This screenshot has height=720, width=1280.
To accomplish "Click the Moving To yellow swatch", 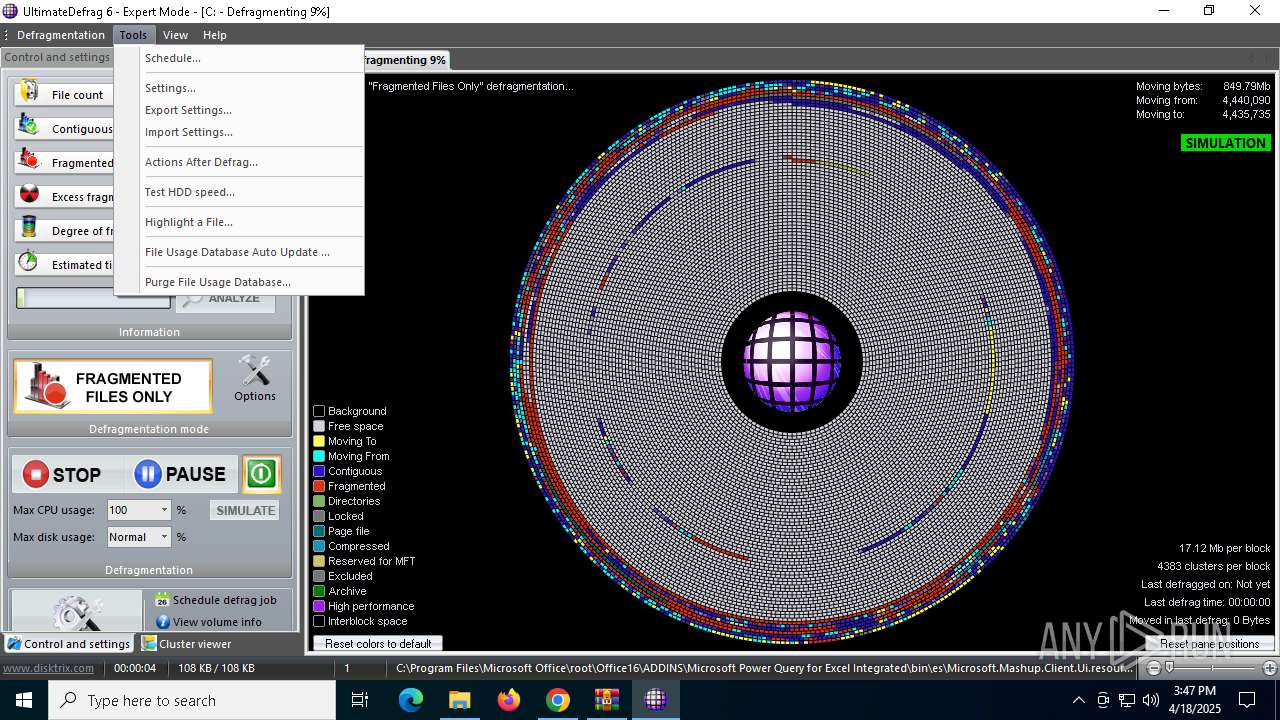I will [319, 441].
